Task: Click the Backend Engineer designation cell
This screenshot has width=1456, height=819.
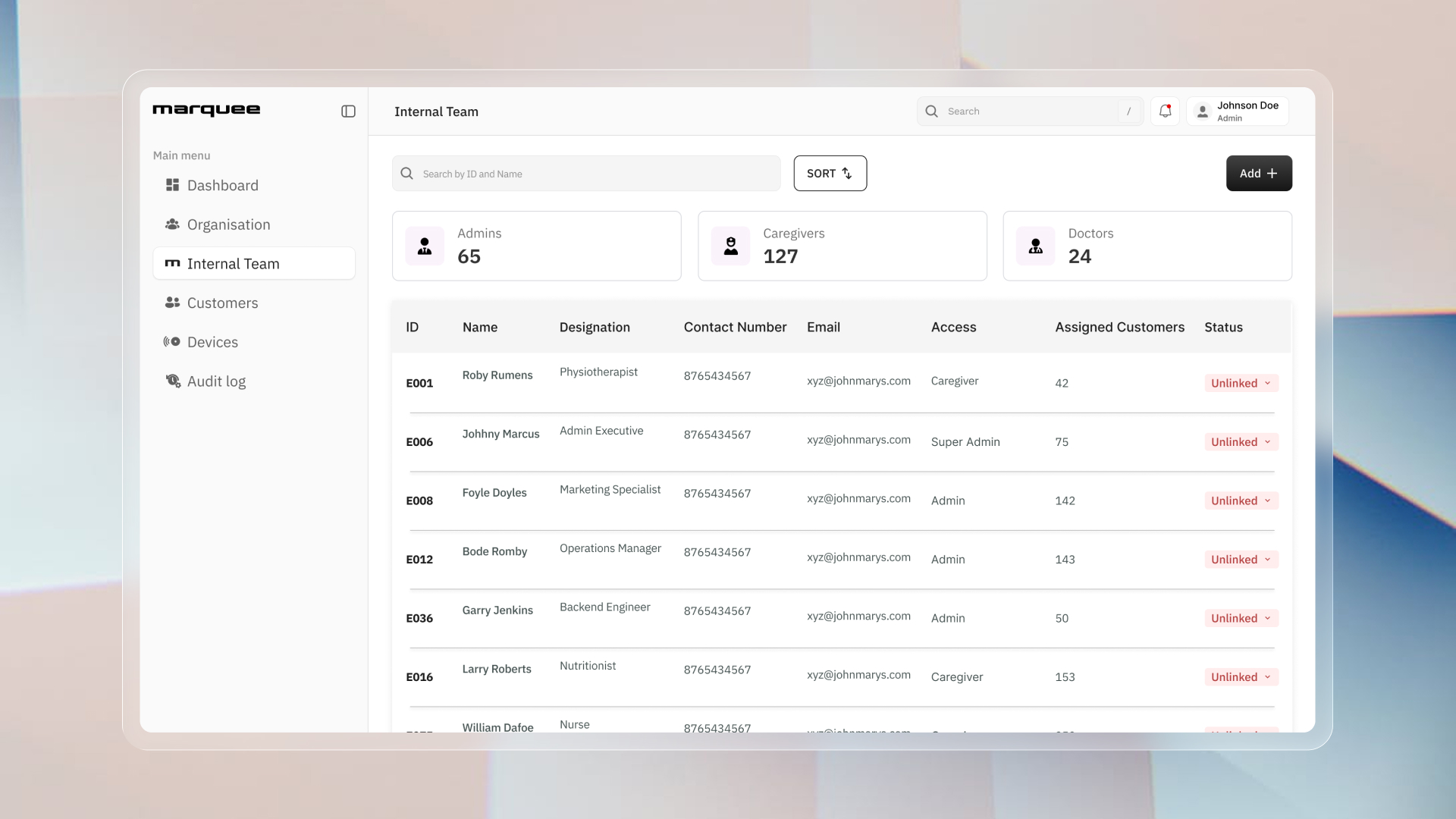Action: (x=604, y=607)
